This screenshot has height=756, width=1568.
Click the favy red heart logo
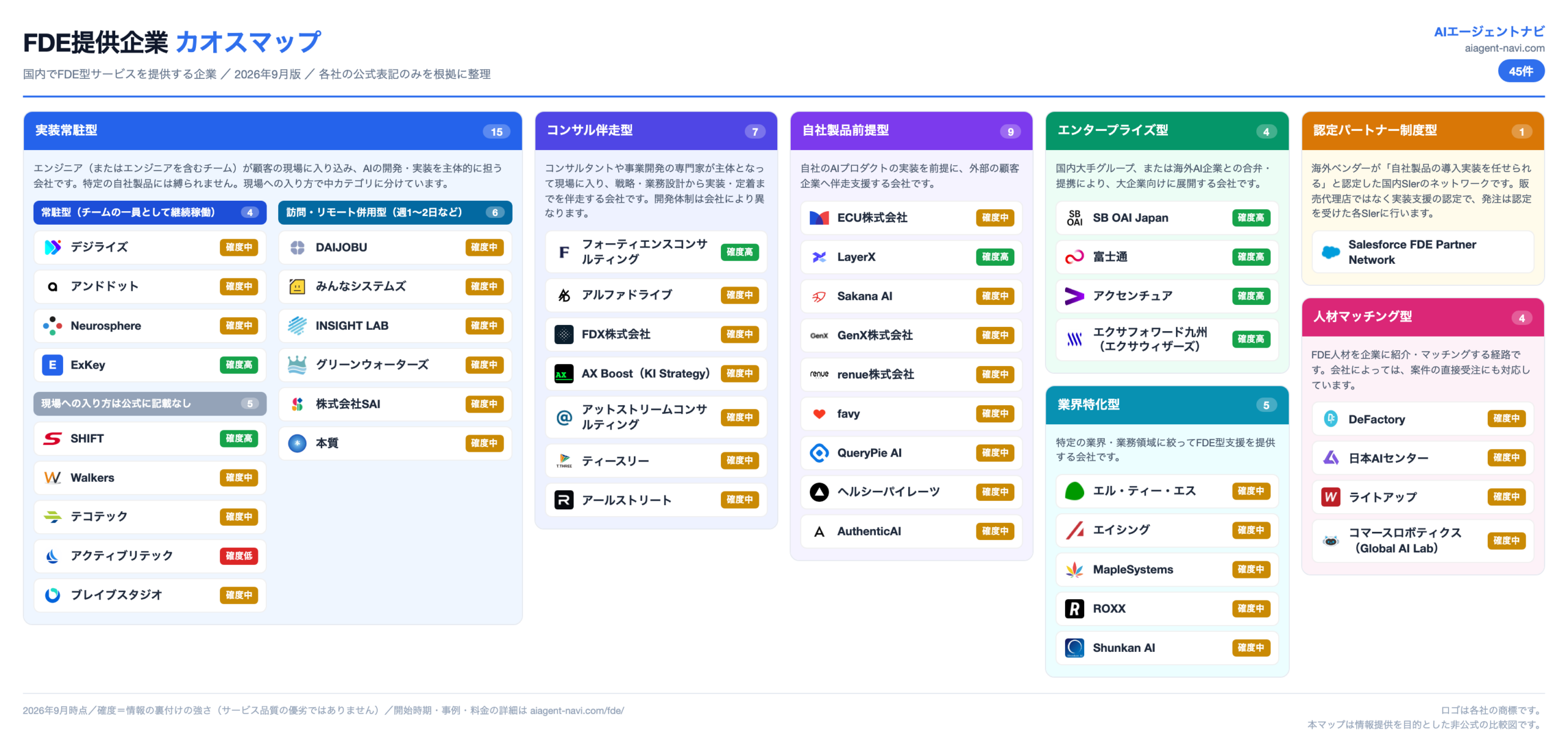pos(819,414)
